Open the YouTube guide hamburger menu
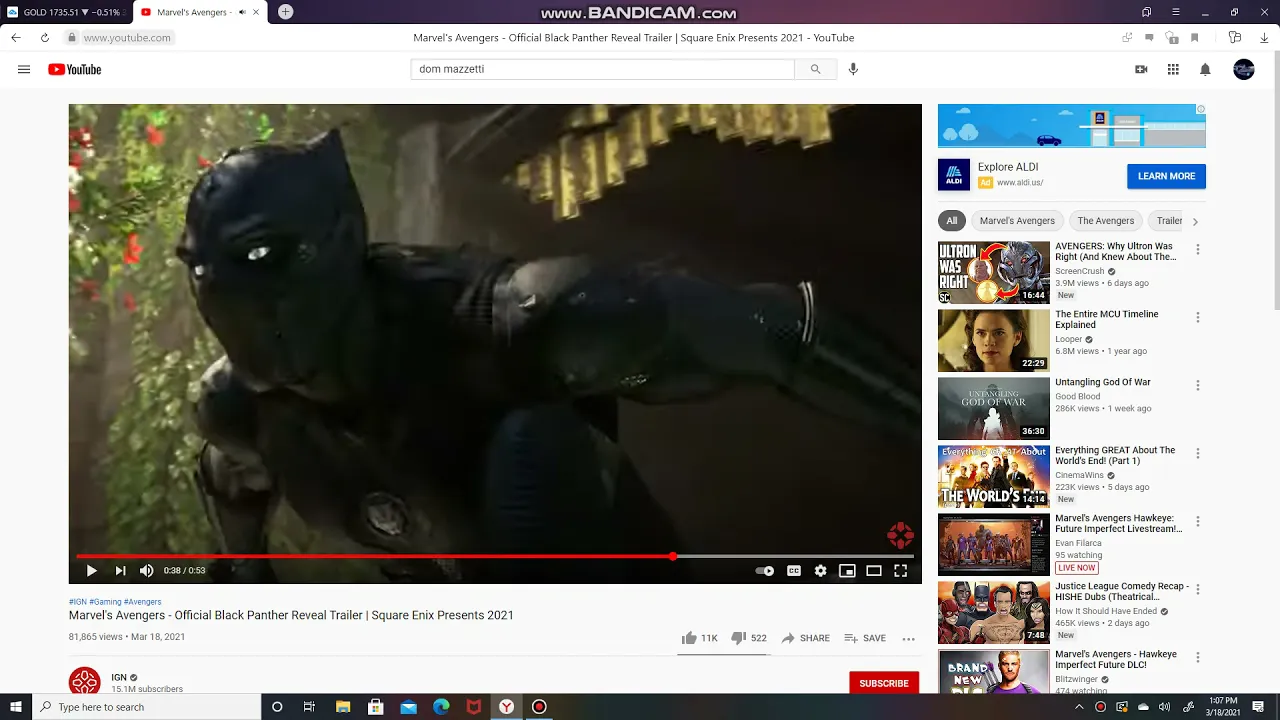This screenshot has height=720, width=1280. click(x=24, y=69)
